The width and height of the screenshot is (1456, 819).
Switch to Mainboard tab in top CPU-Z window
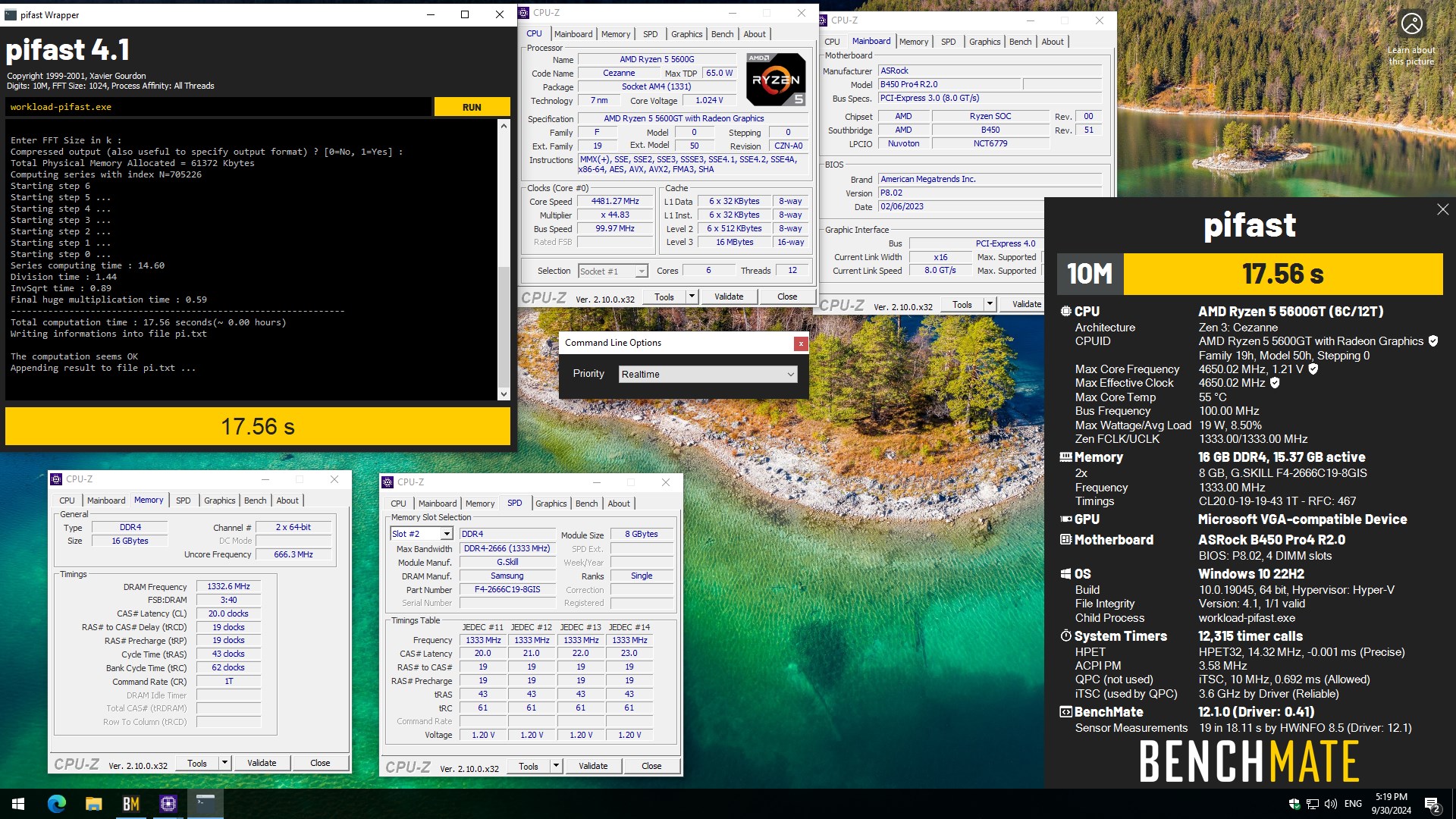573,34
